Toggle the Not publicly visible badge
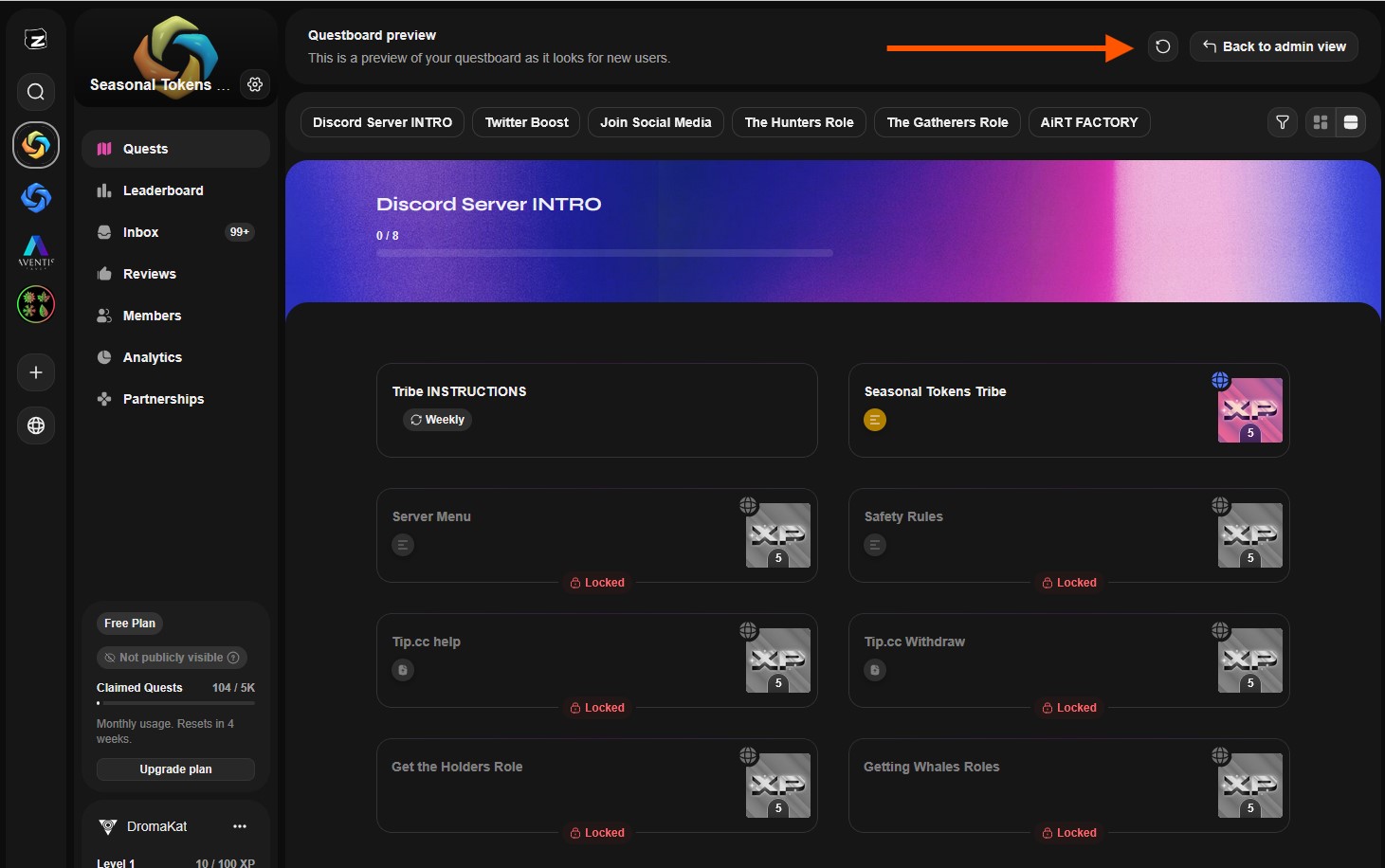 (x=172, y=658)
